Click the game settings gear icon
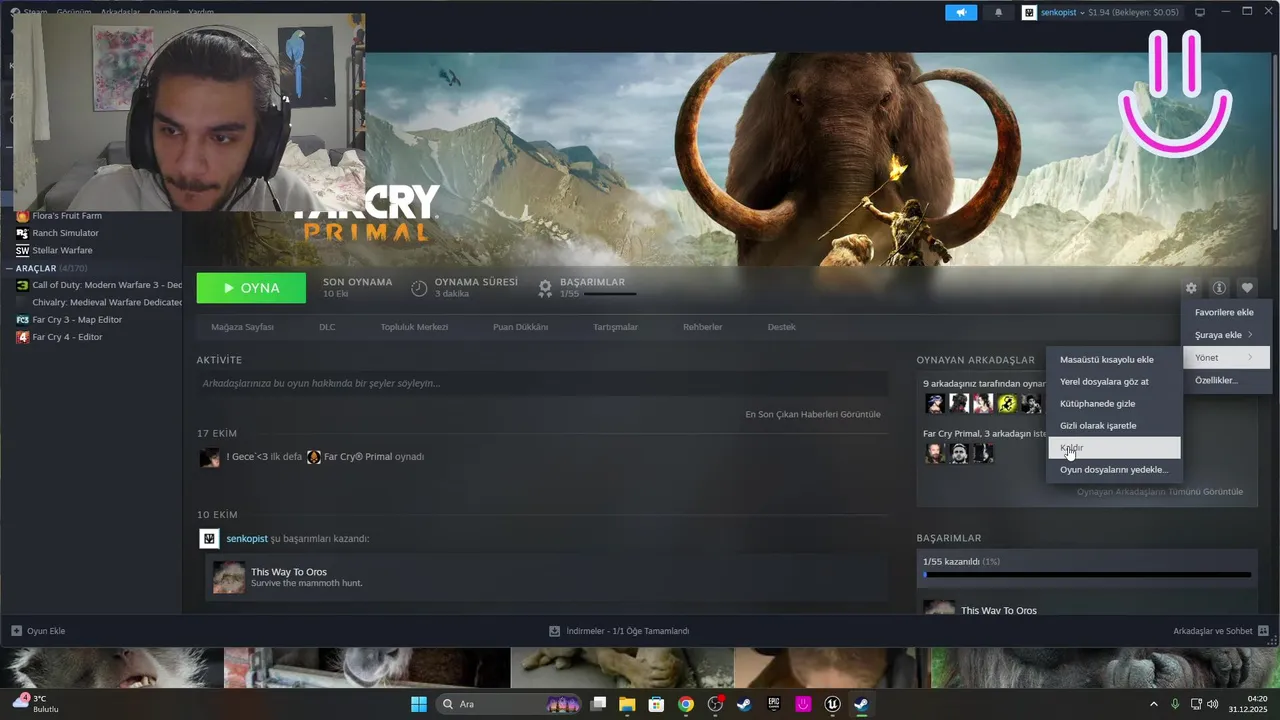Viewport: 1280px width, 720px height. point(1191,288)
